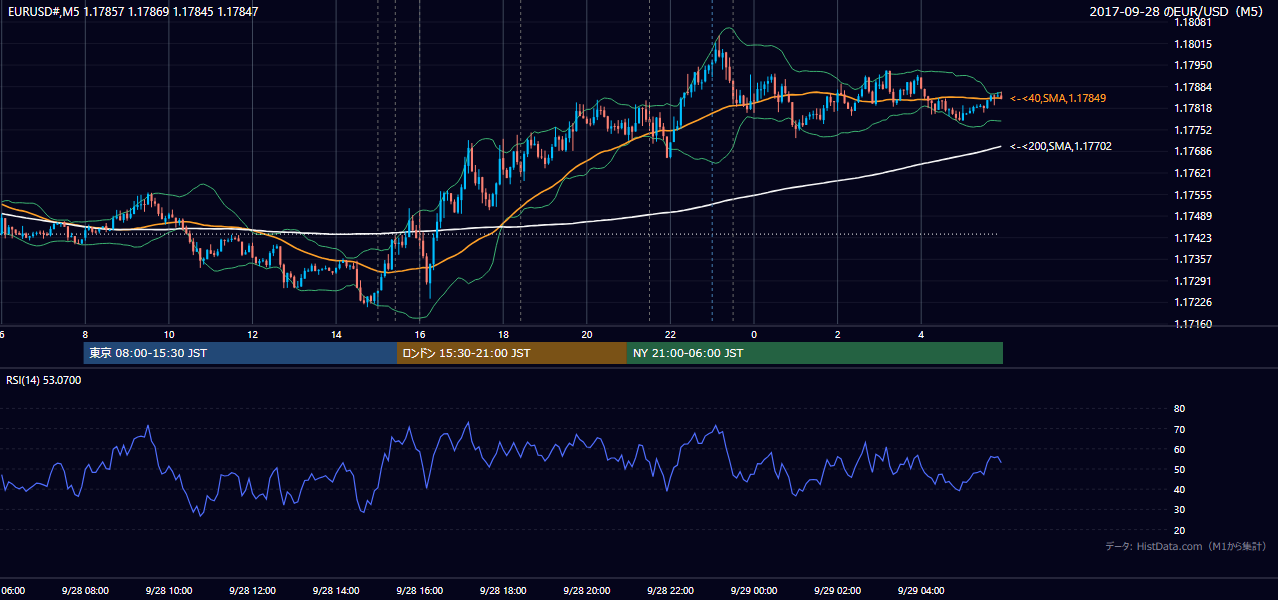Click price axis label 1.17818
The width and height of the screenshot is (1278, 600).
click(1192, 108)
